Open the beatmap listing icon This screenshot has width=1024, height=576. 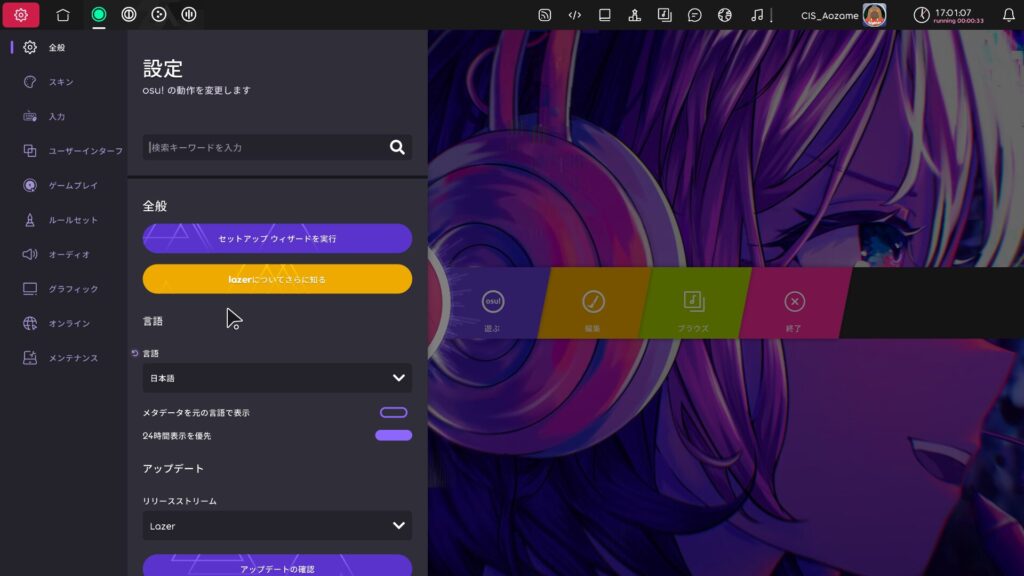coord(665,14)
